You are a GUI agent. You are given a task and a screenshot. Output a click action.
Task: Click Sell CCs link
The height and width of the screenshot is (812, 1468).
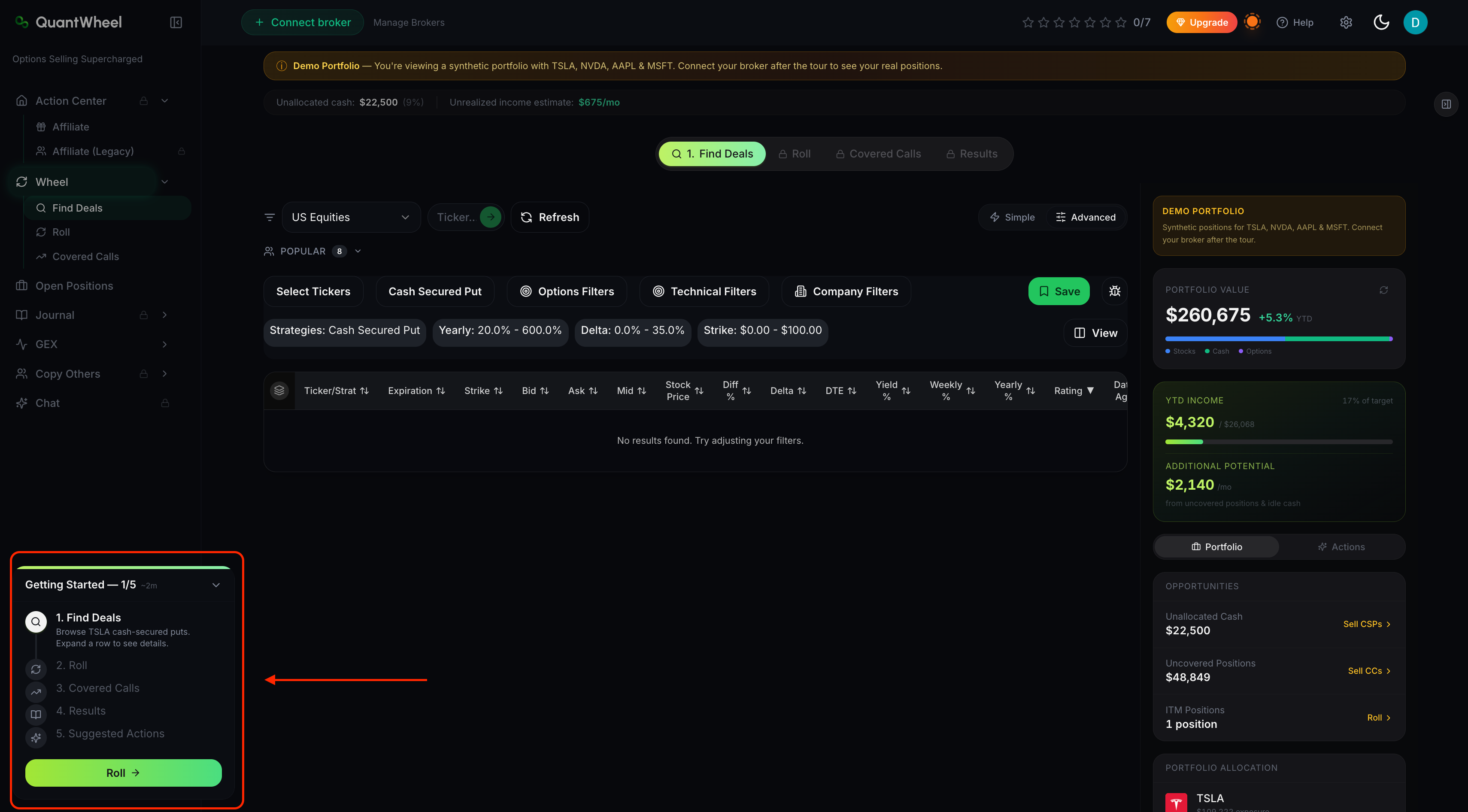pyautogui.click(x=1369, y=671)
